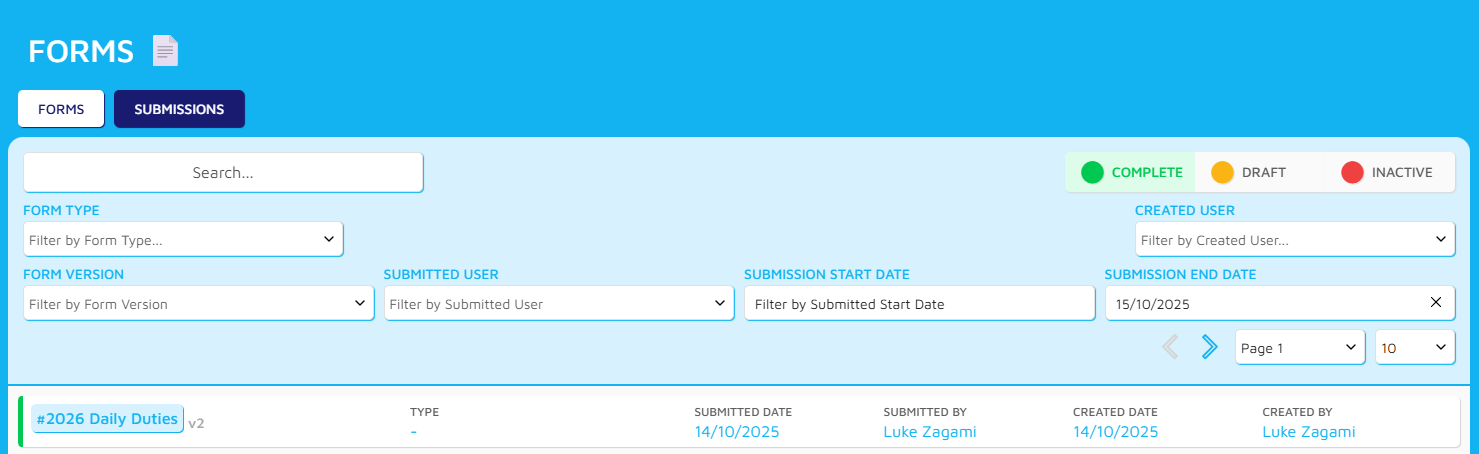Open the Filter by Created User dropdown
Image resolution: width=1479 pixels, height=454 pixels.
[1295, 240]
